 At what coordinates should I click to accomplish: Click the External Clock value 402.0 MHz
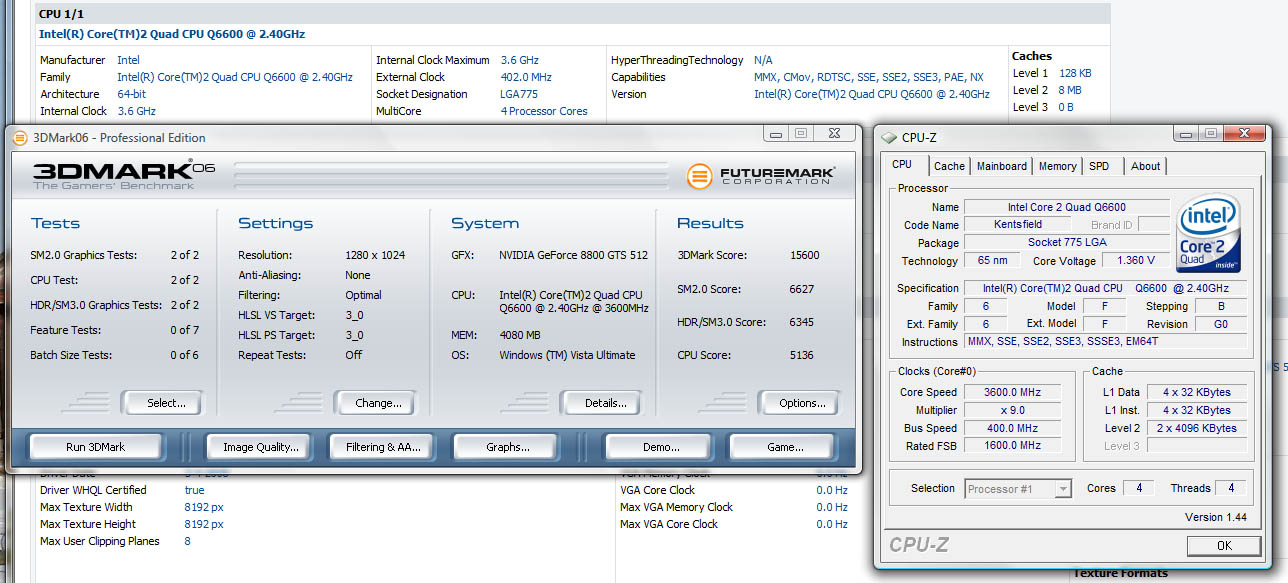(x=526, y=77)
